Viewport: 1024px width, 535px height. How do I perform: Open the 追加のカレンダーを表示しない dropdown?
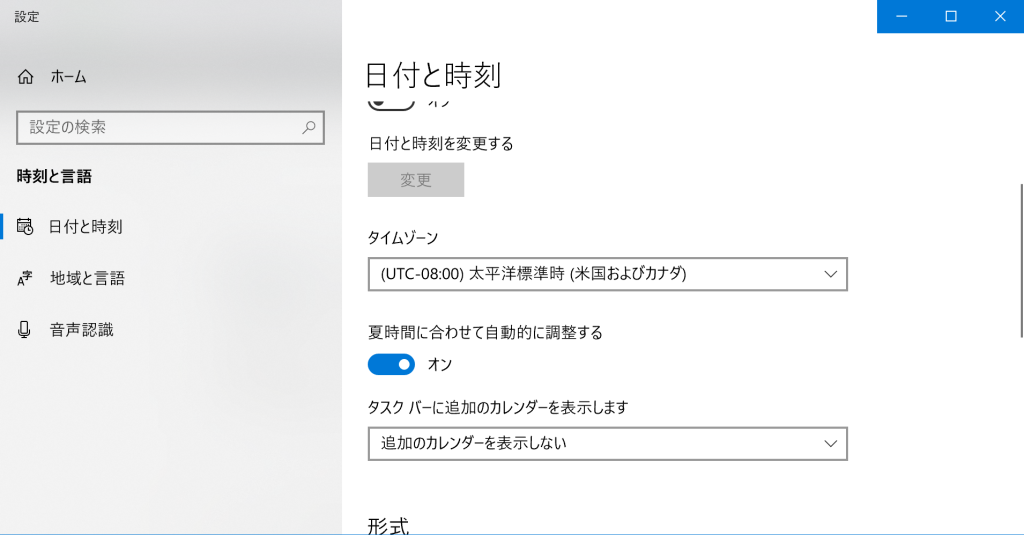pyautogui.click(x=607, y=444)
